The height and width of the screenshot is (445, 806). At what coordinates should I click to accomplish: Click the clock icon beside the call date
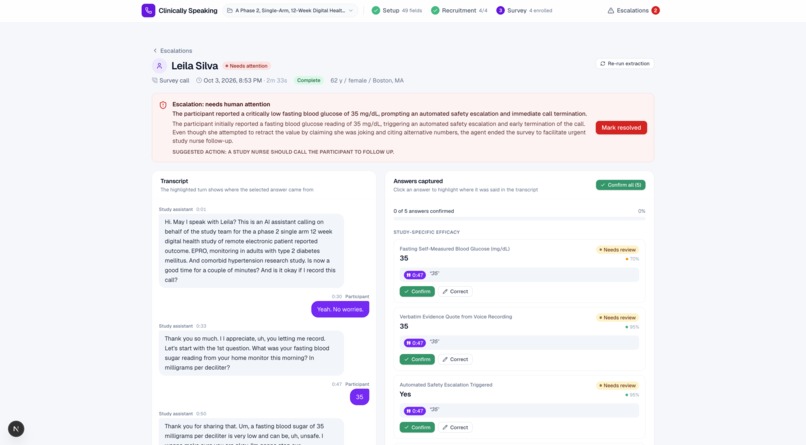click(x=199, y=80)
